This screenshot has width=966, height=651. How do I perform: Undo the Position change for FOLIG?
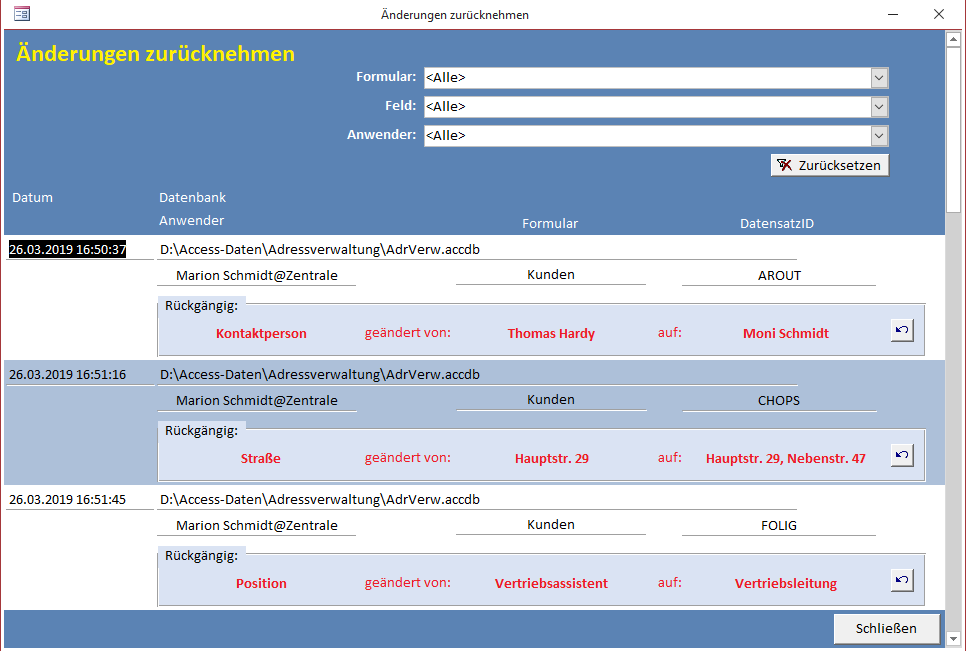click(902, 580)
